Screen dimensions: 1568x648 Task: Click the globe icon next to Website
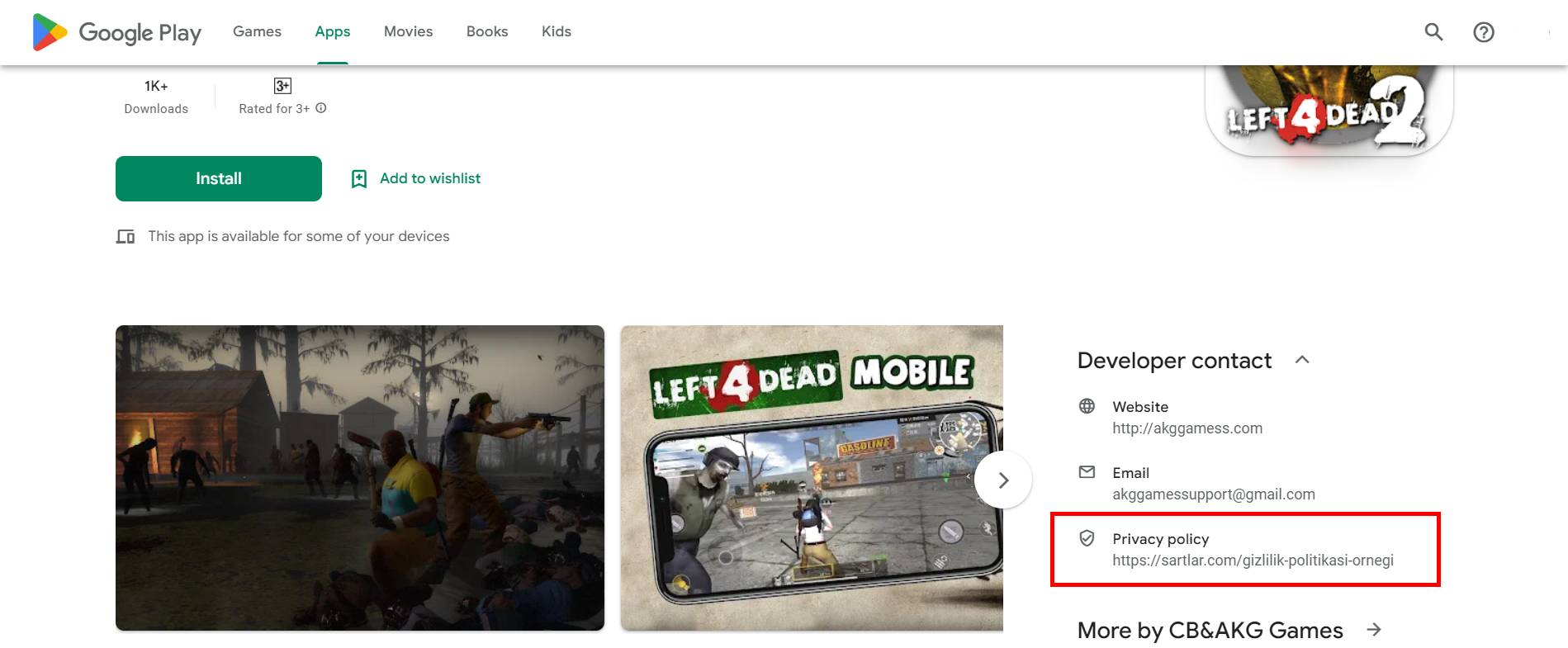tap(1087, 406)
